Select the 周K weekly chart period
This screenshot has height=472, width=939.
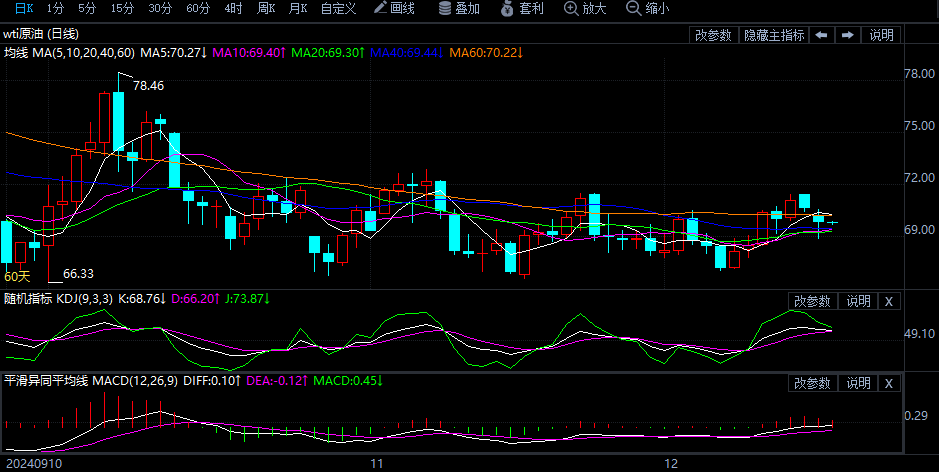(x=265, y=9)
